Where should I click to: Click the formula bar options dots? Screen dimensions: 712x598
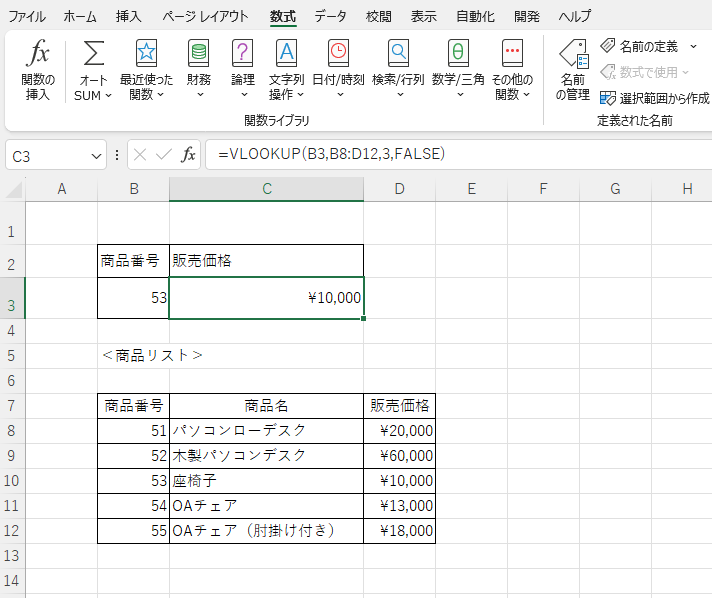117,155
